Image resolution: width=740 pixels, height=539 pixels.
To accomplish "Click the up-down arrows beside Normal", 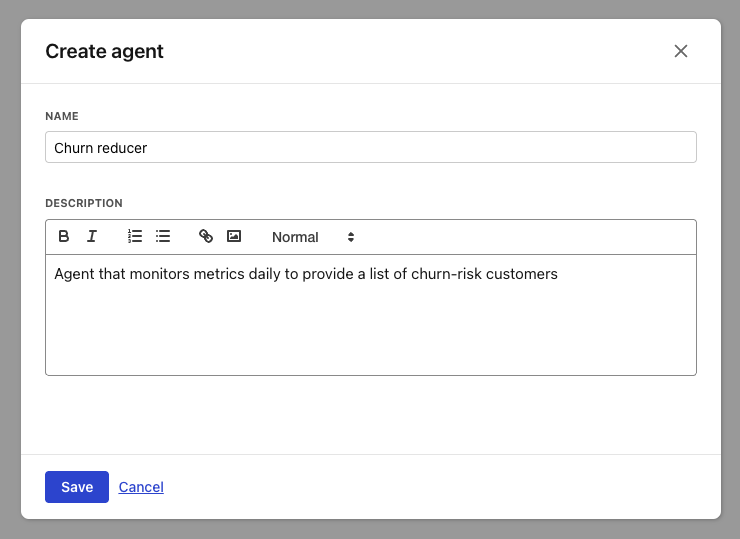I will pyautogui.click(x=351, y=237).
